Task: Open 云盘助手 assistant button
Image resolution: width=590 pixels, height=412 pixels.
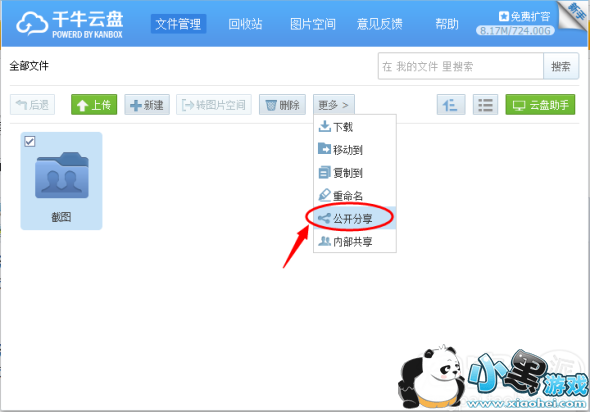Action: click(540, 105)
